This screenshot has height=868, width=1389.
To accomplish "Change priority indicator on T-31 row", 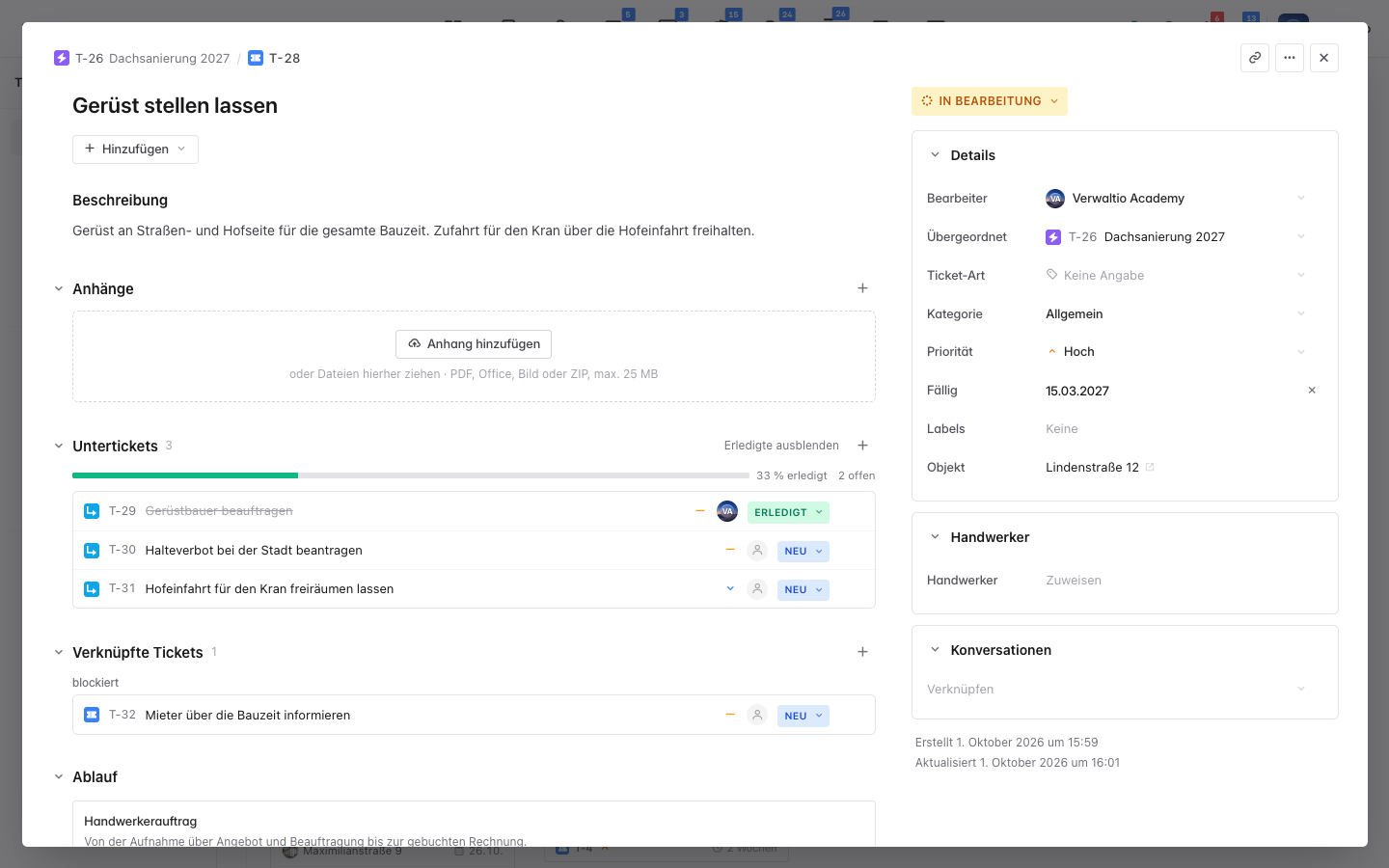I will pos(730,588).
